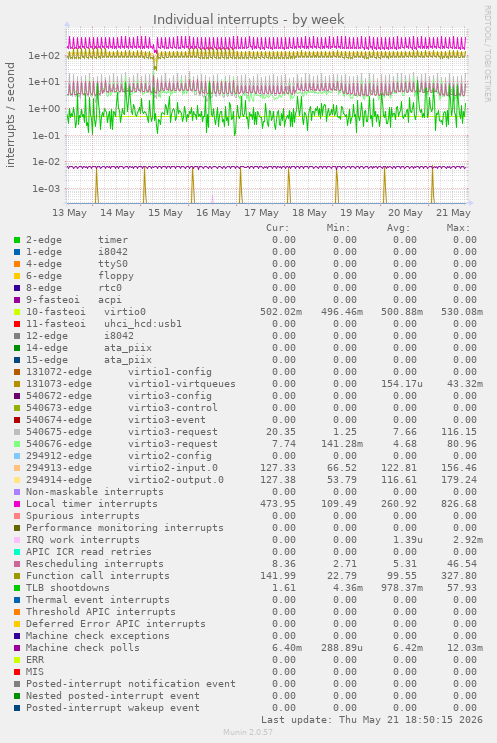Click the Non-maskable interrupts purple swatch

pos(17,492)
